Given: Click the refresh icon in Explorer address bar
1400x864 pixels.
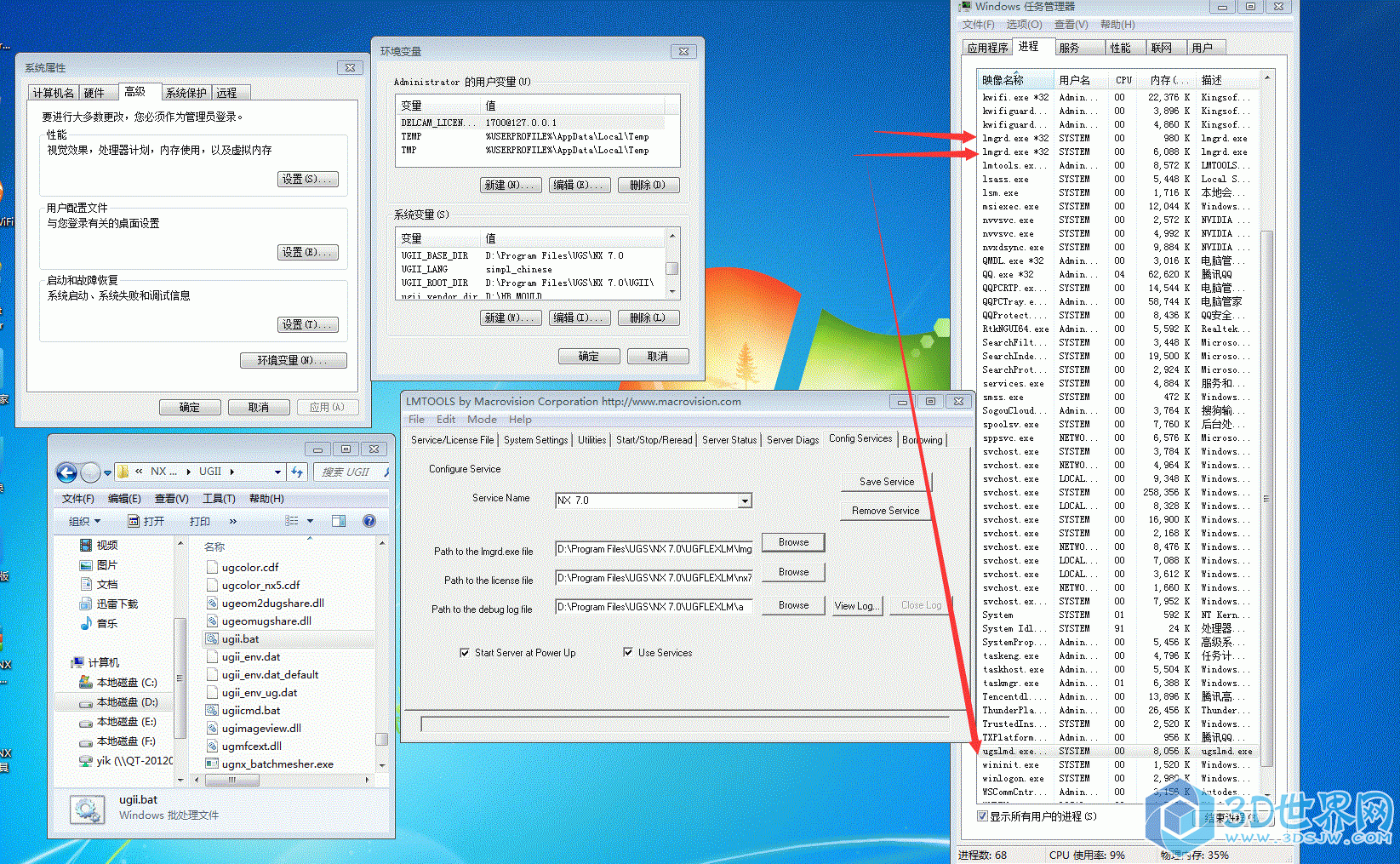Looking at the screenshot, I should [297, 472].
